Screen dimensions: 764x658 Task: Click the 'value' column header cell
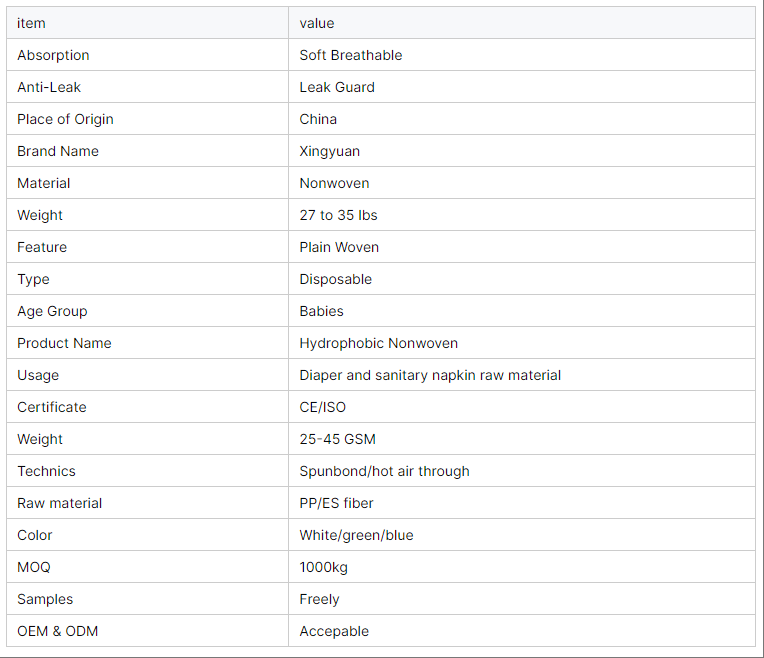(317, 23)
